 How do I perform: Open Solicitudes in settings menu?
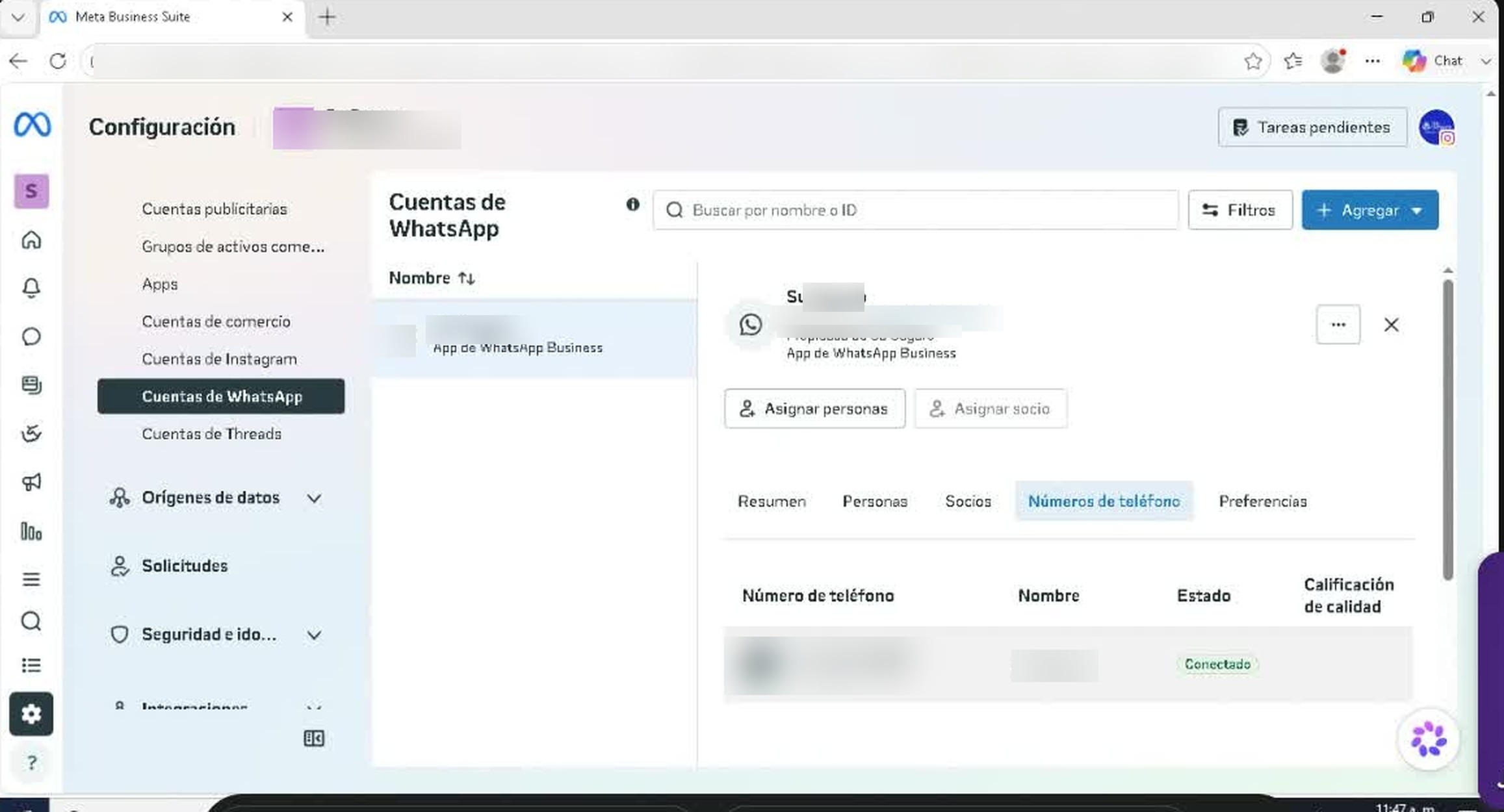coord(185,566)
